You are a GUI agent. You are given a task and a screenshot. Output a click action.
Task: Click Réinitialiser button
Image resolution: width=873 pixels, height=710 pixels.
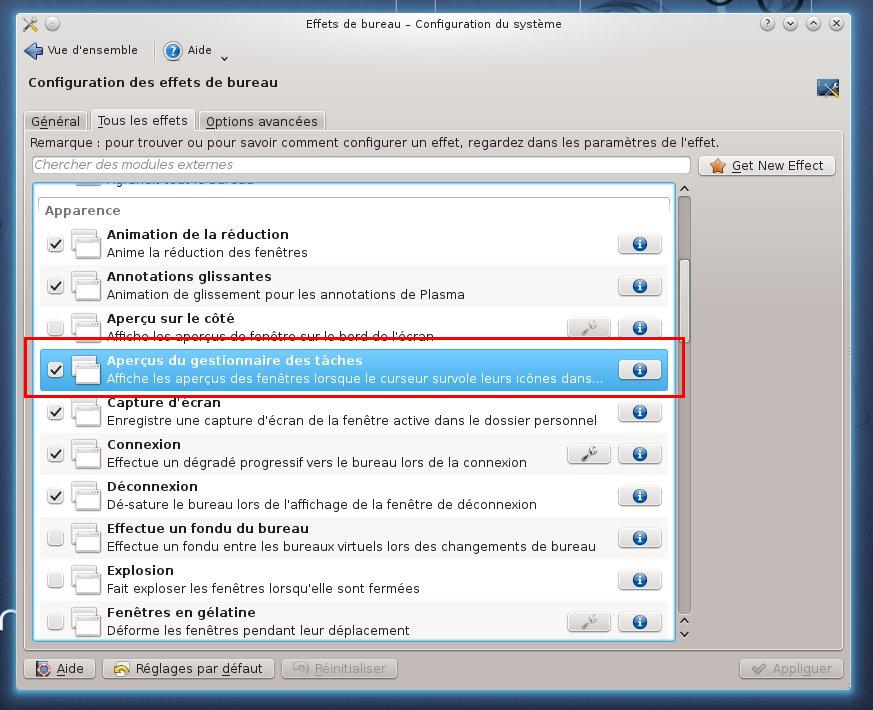pos(339,668)
